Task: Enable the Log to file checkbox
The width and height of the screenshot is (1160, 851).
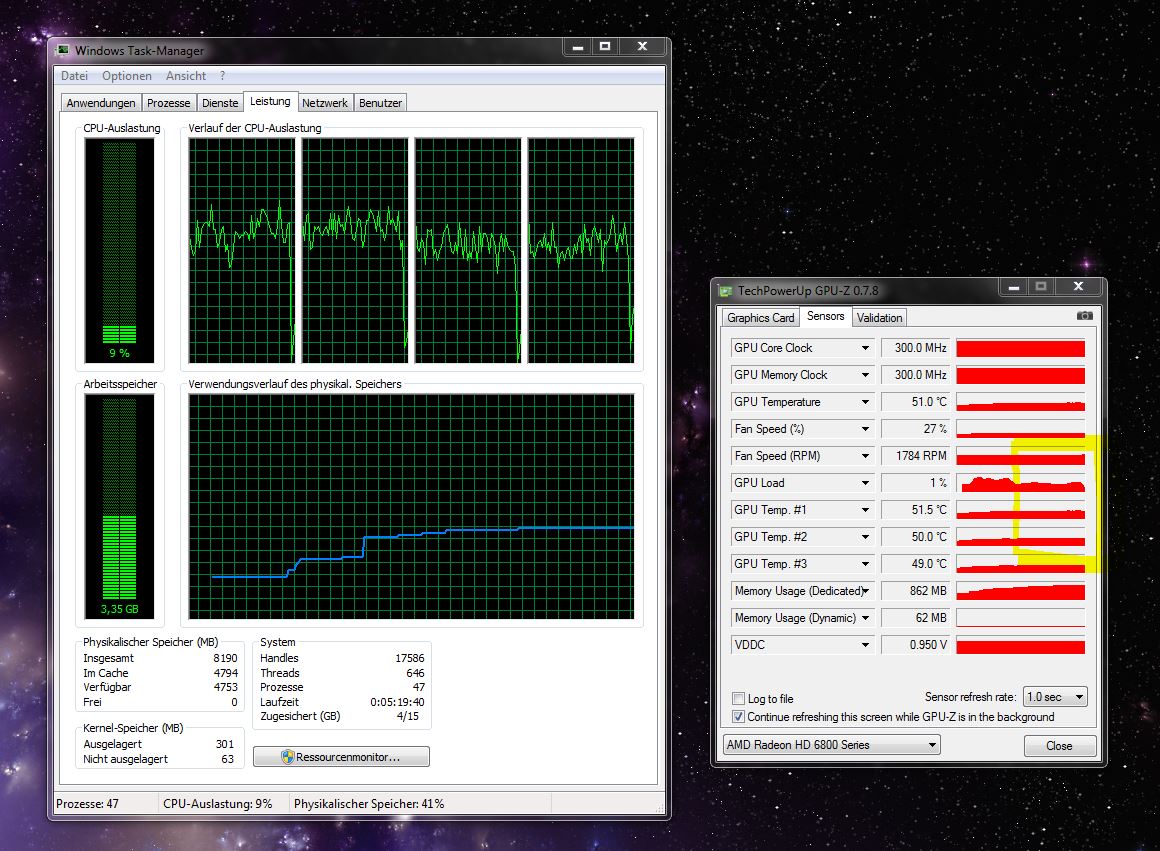Action: coord(738,699)
